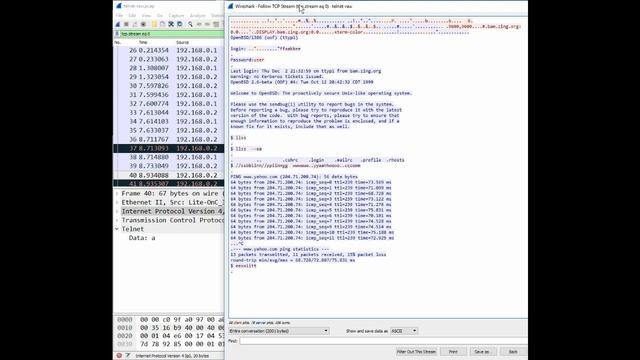The image size is (640, 360).
Task: Click the capture file properties status icon
Action: (x=127, y=356)
